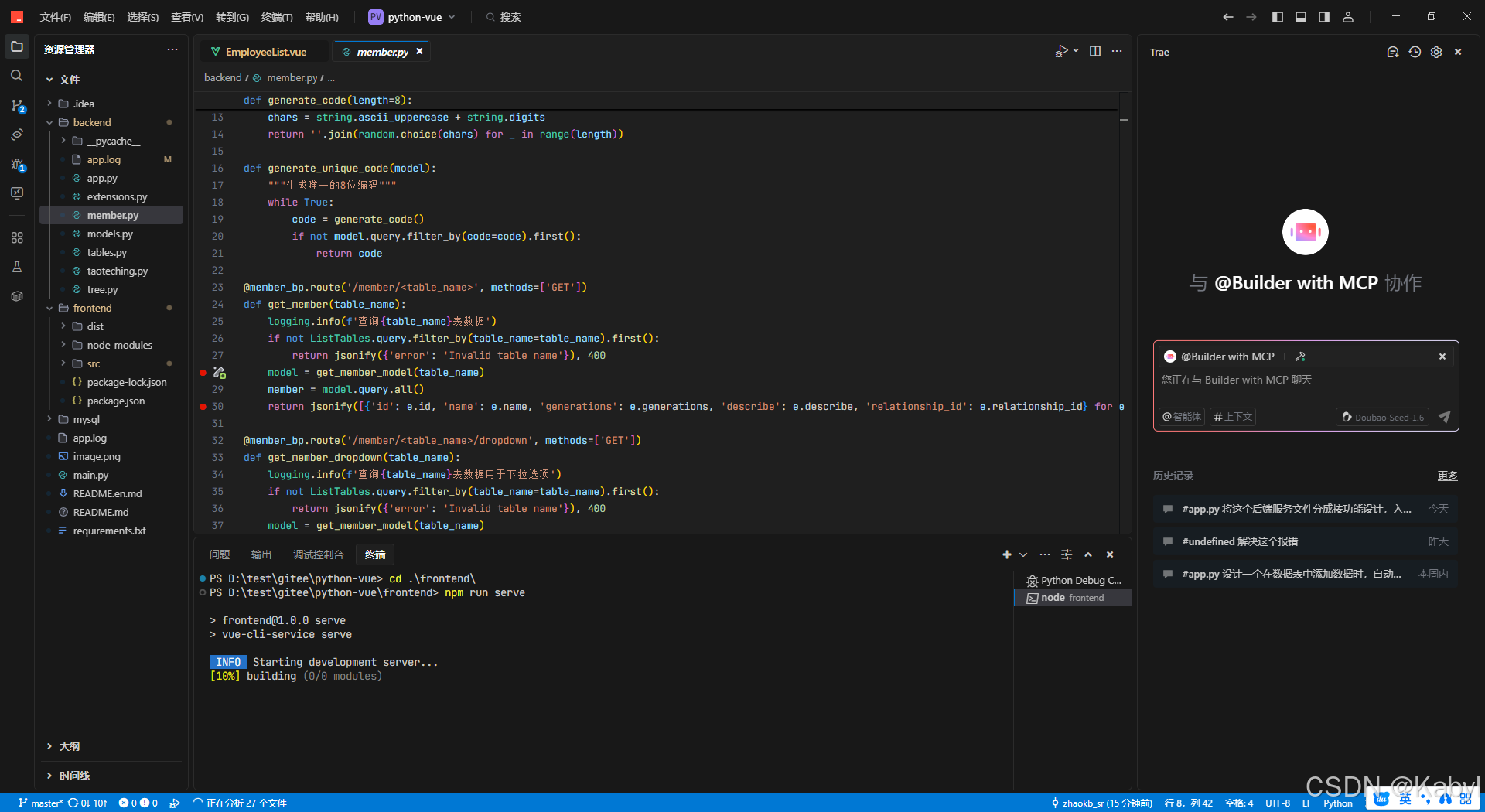Open the Doubao-Seed-1.6 model selector

pos(1382,417)
